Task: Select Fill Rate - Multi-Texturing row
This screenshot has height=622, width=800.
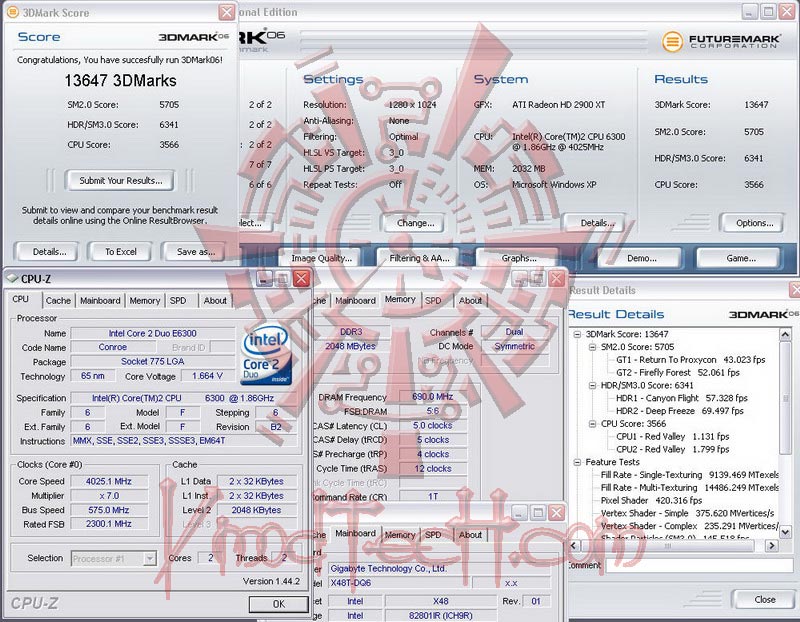Action: click(689, 487)
